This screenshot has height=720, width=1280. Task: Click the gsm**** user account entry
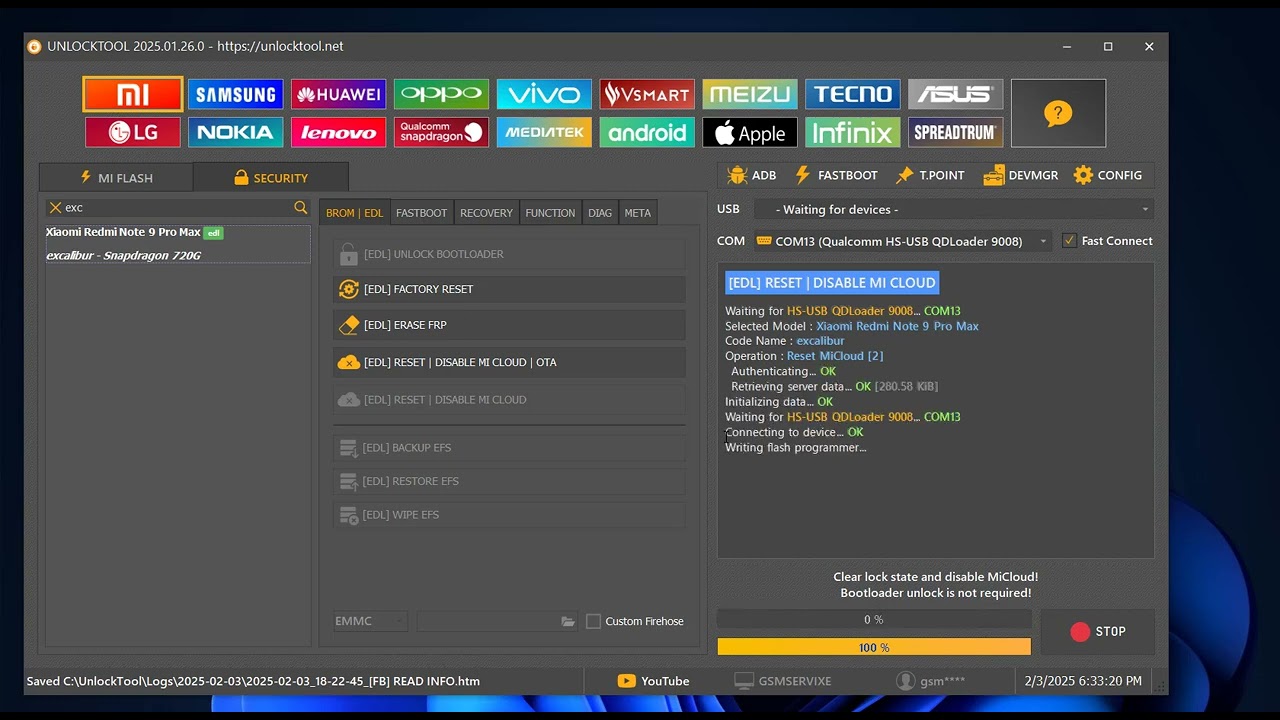click(x=931, y=681)
